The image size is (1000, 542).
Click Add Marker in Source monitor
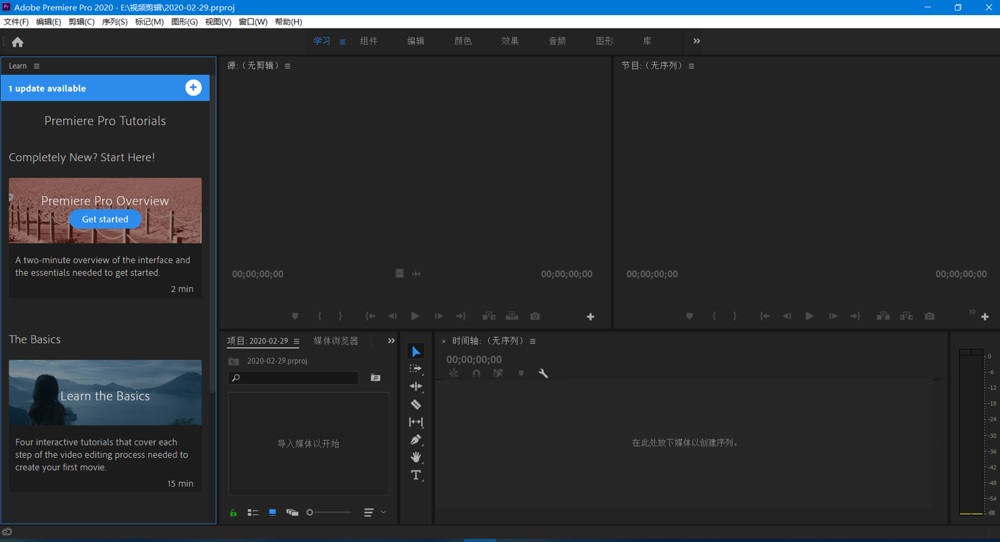click(x=295, y=316)
